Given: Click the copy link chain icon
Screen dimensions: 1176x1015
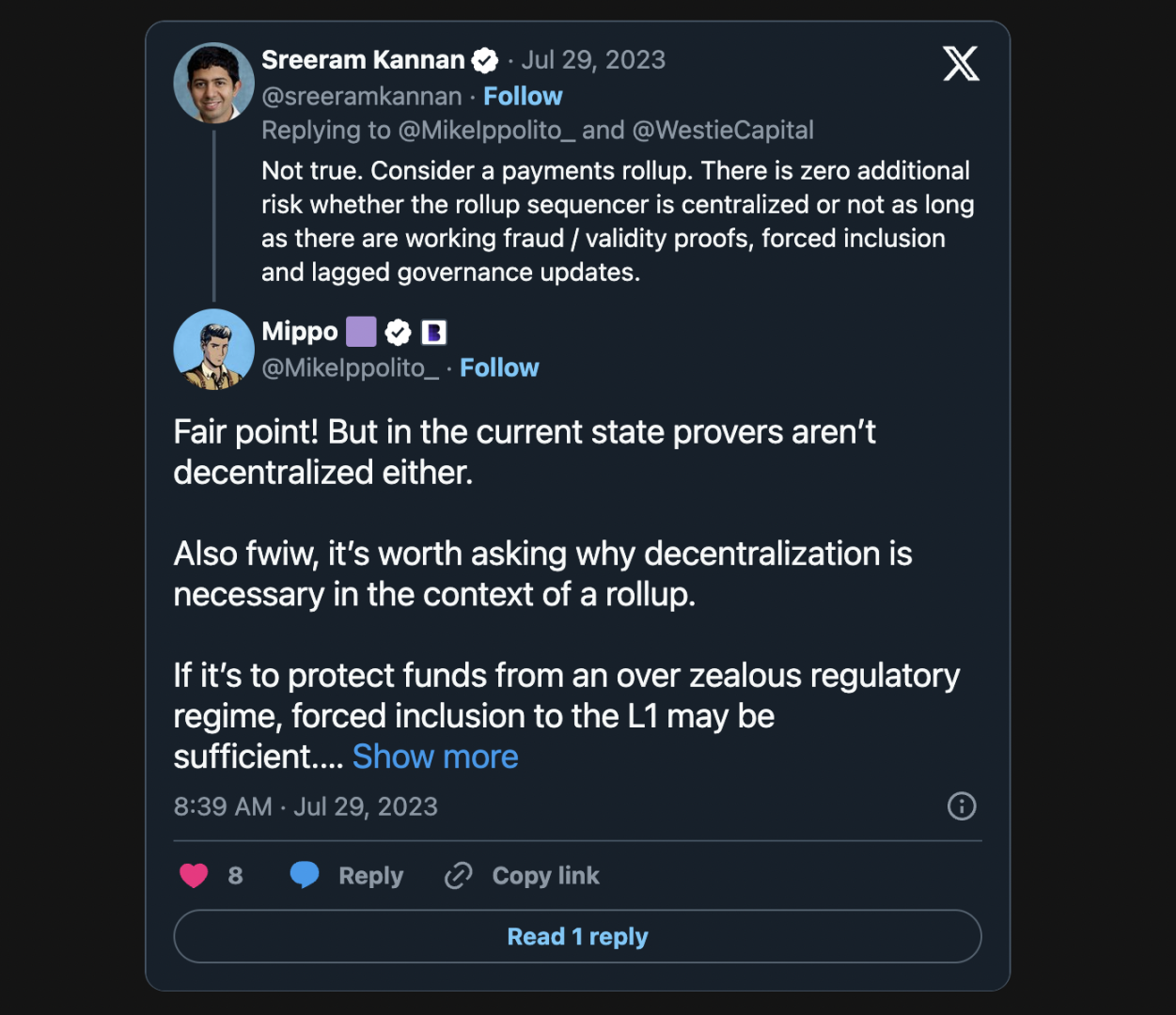Looking at the screenshot, I should (x=458, y=876).
